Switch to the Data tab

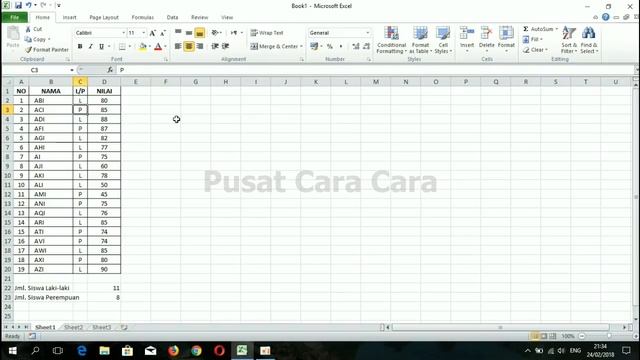tap(172, 17)
